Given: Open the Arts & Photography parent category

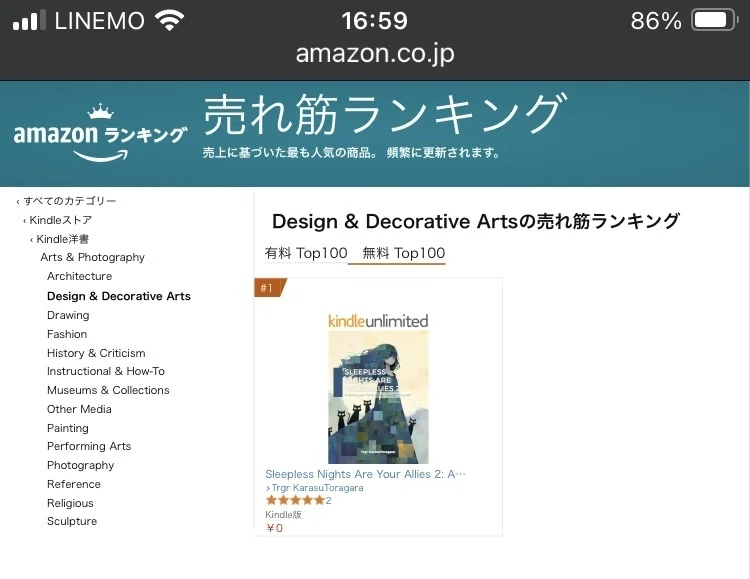Looking at the screenshot, I should pyautogui.click(x=92, y=257).
